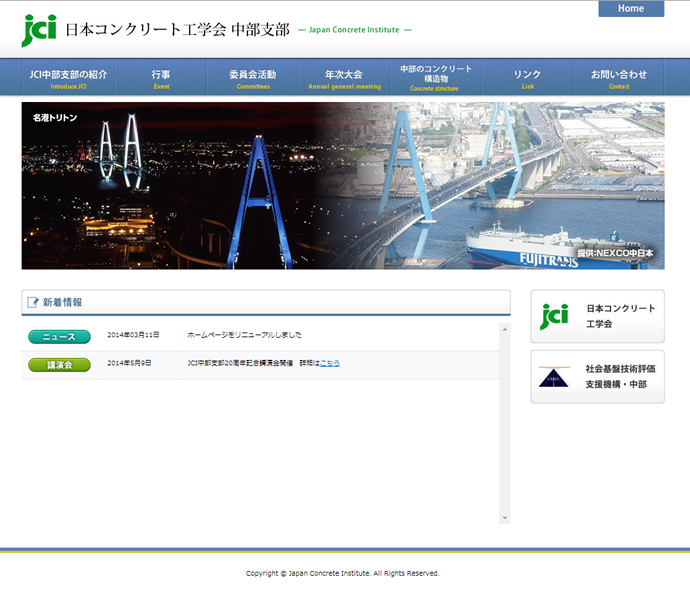Select the green 講演会 category badge
The width and height of the screenshot is (690, 600).
(x=59, y=364)
